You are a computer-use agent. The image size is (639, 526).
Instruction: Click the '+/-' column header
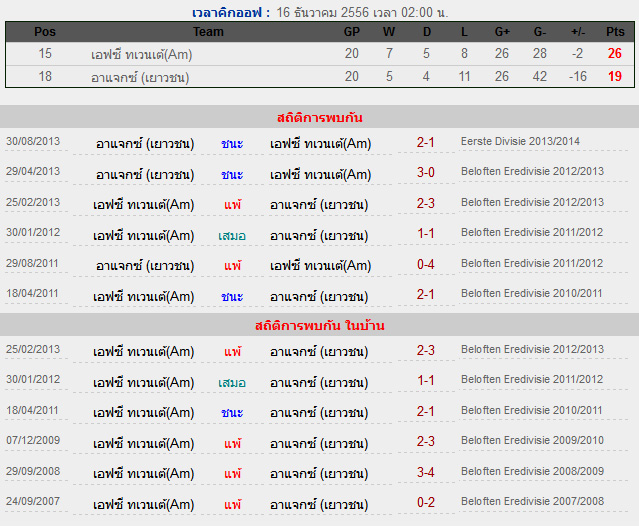(x=578, y=32)
